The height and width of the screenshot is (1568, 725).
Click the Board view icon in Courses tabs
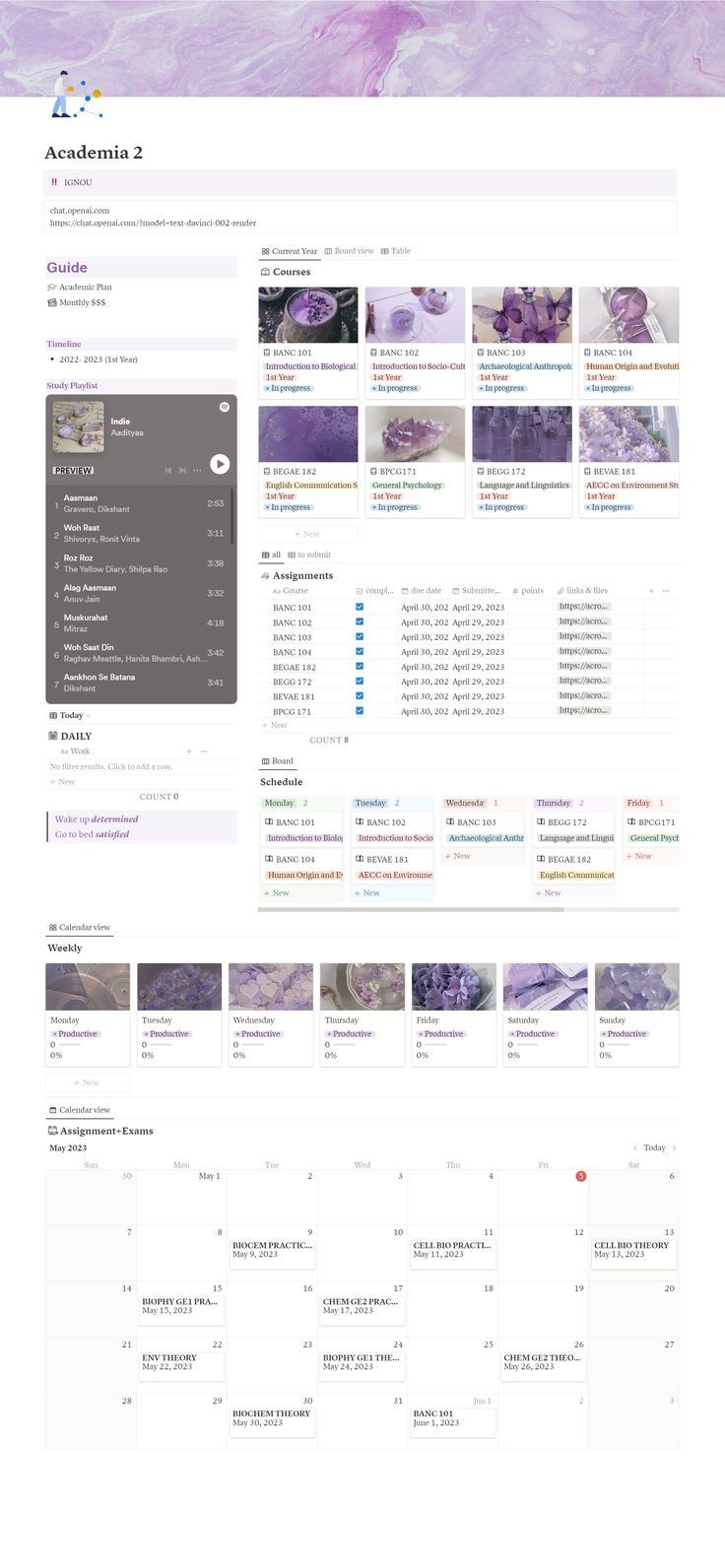328,251
